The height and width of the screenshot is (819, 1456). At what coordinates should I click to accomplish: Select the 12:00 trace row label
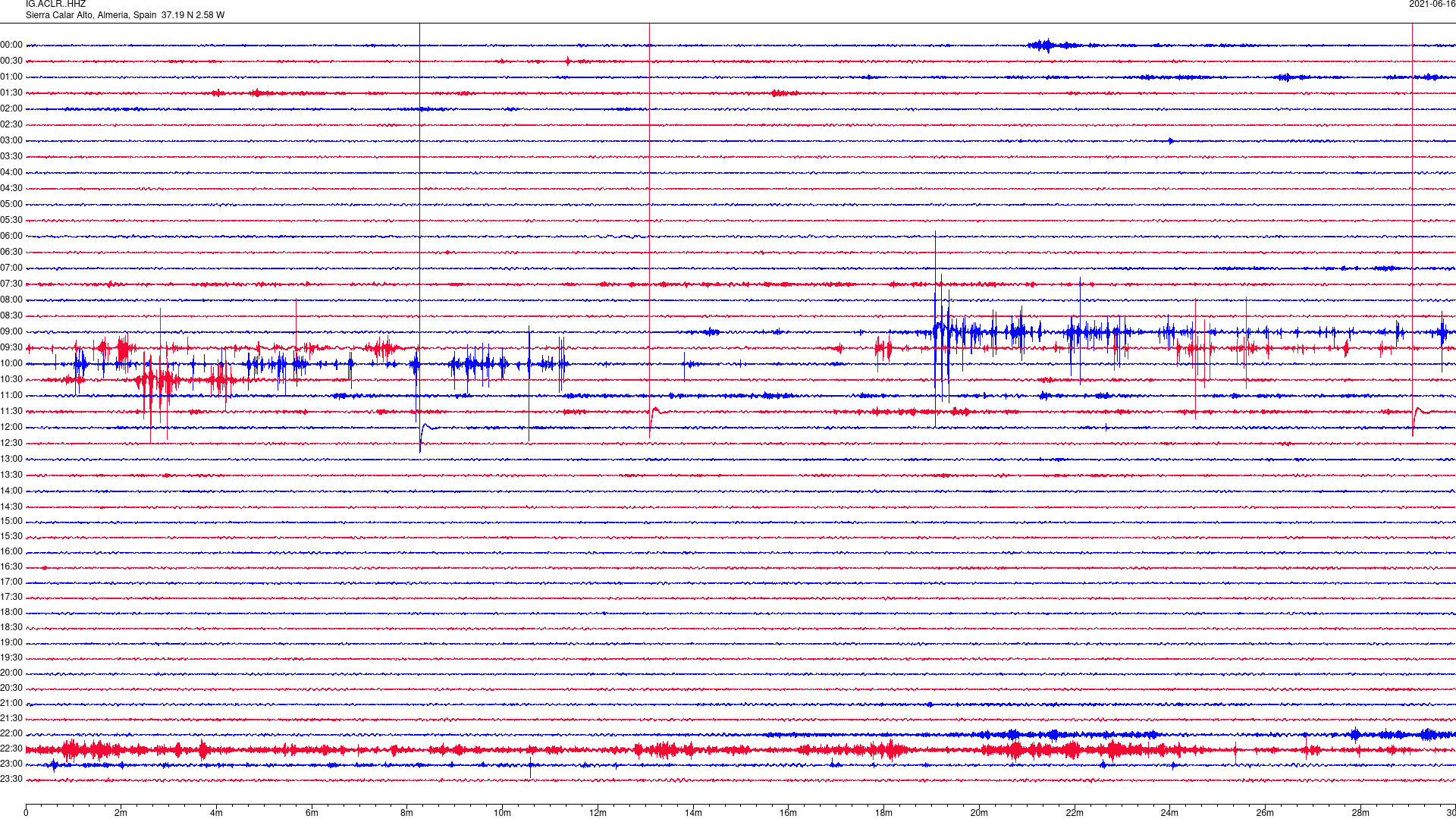11,427
